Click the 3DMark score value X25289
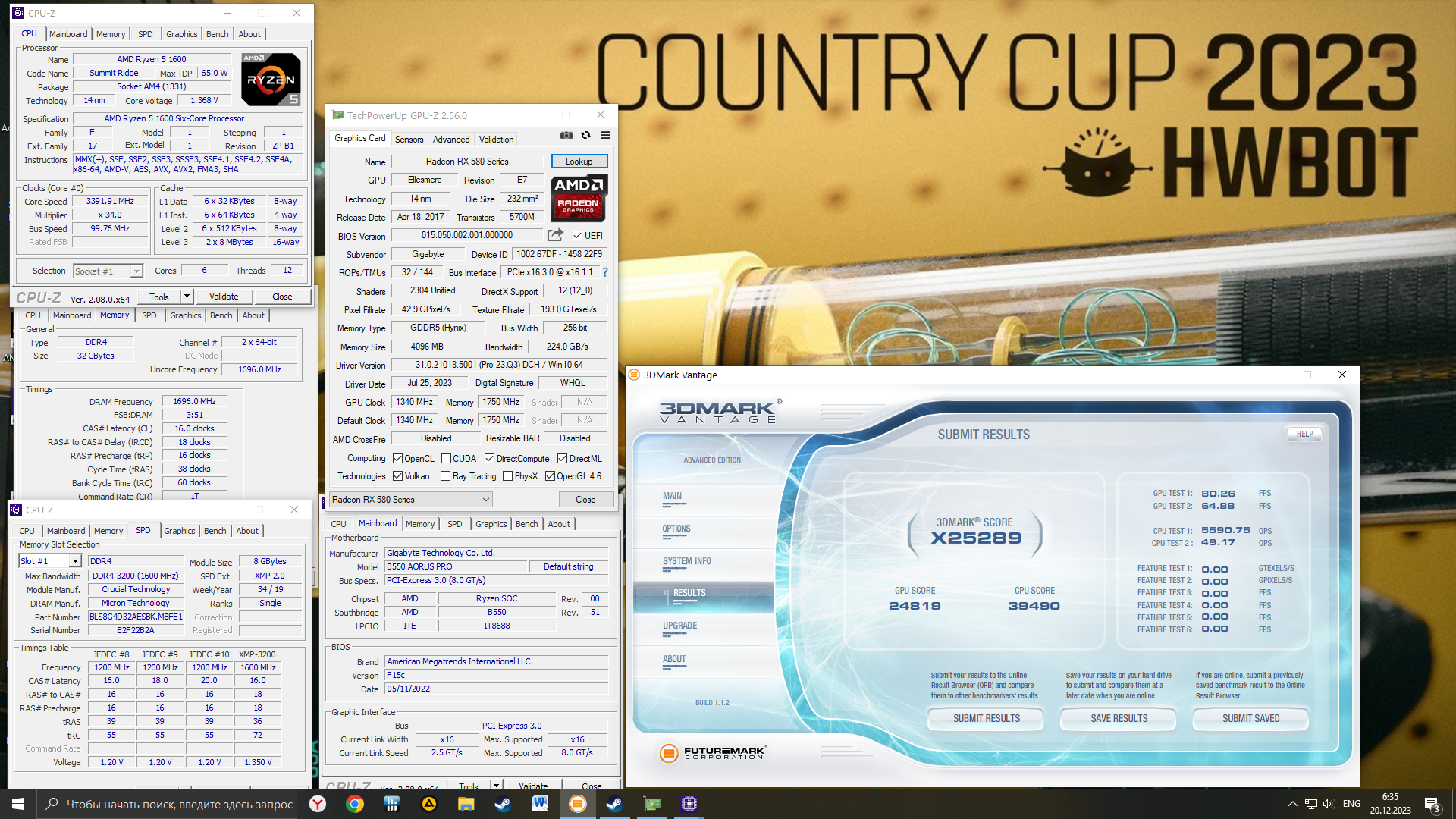 click(x=976, y=538)
